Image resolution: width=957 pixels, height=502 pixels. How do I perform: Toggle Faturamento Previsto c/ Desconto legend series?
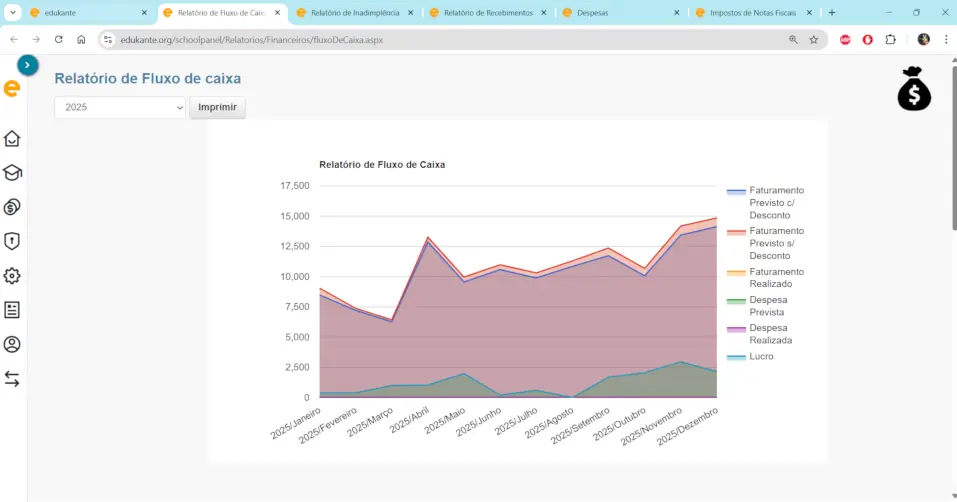pos(776,202)
